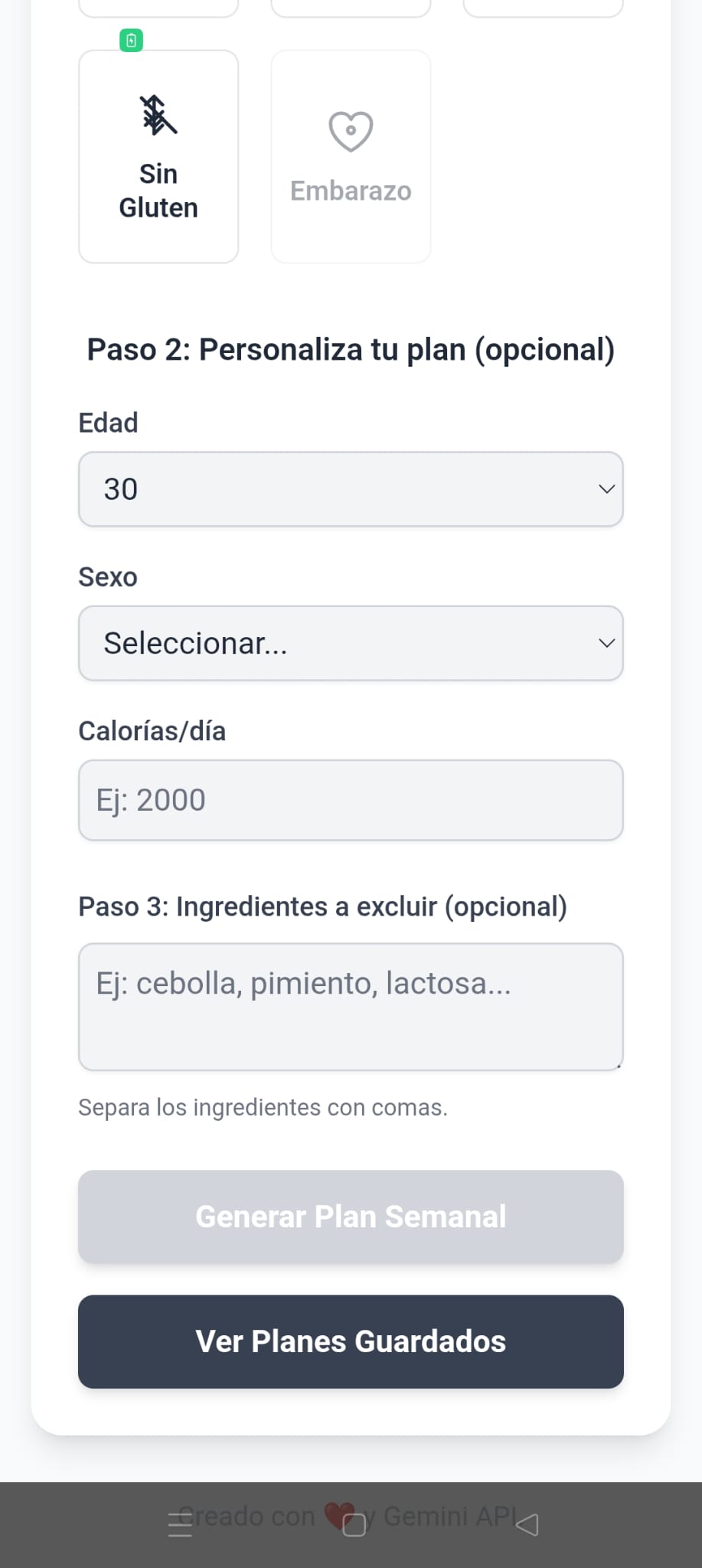Open Ver Planes Guardados
The width and height of the screenshot is (702, 1568).
pos(351,1341)
